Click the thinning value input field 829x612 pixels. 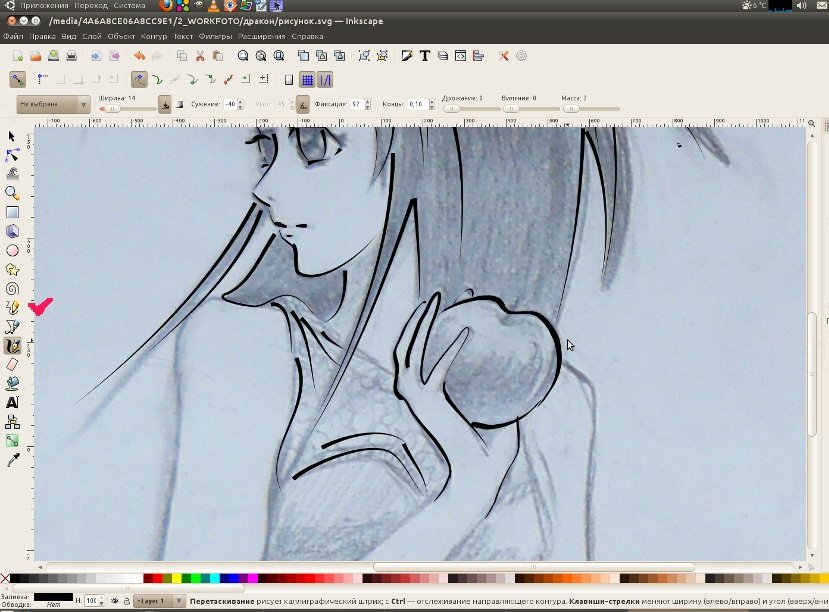point(229,104)
